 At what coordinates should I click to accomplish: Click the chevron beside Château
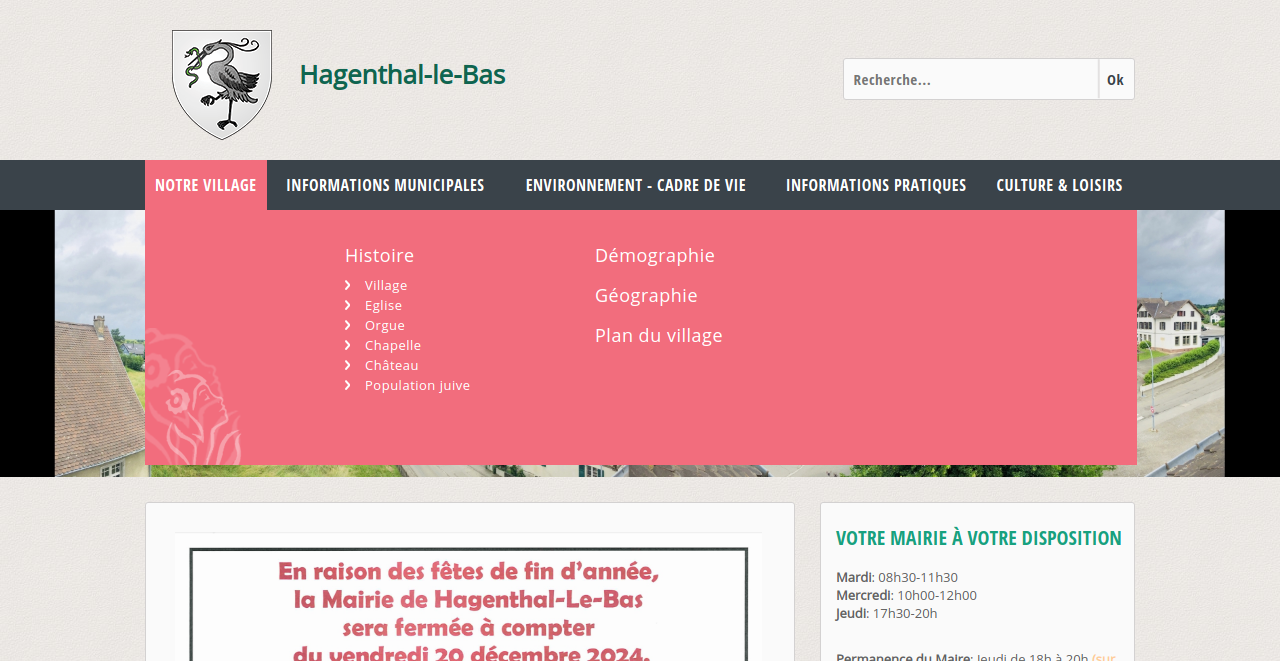pos(348,365)
